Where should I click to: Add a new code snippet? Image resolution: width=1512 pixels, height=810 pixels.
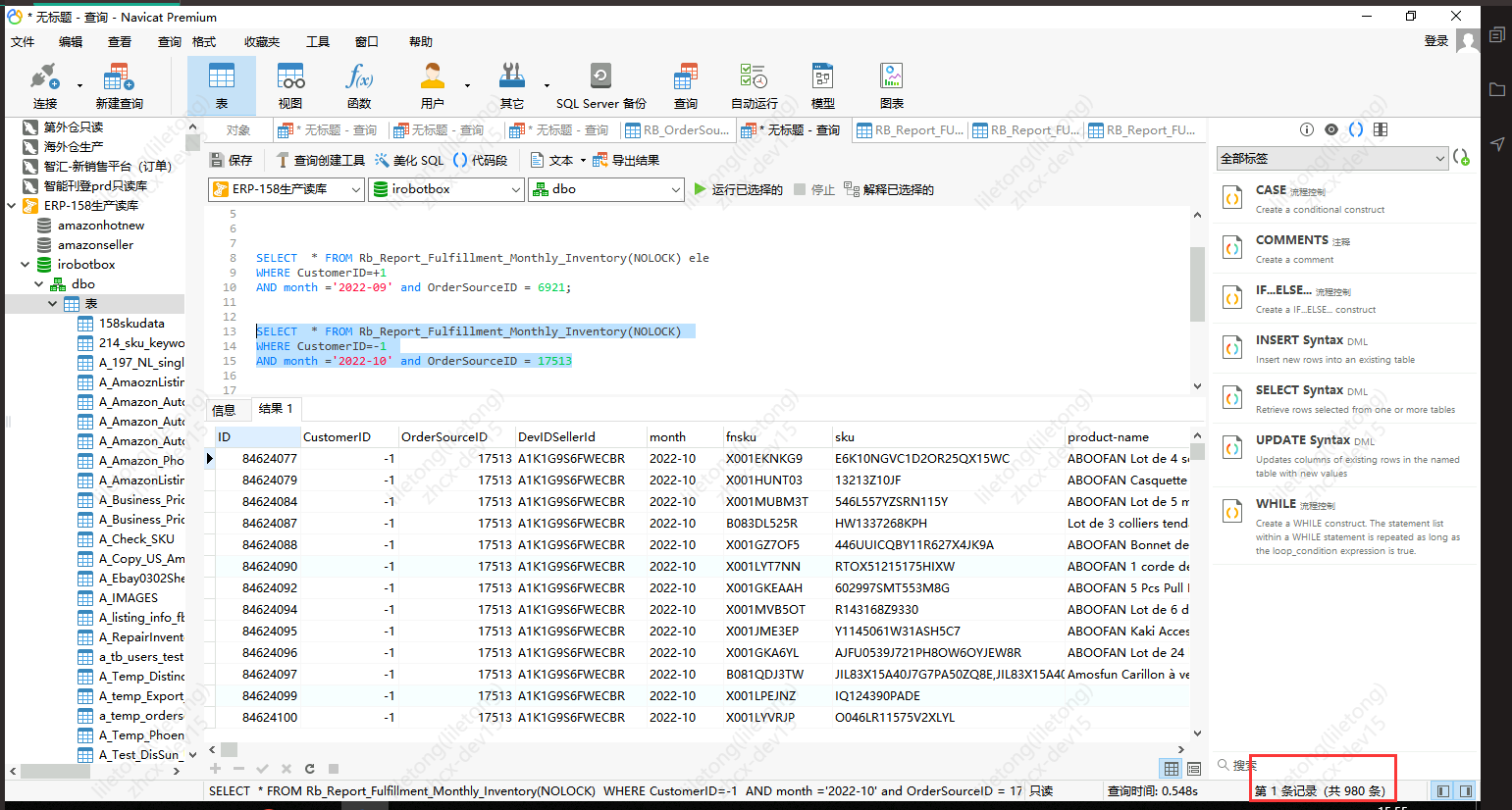tap(1461, 158)
